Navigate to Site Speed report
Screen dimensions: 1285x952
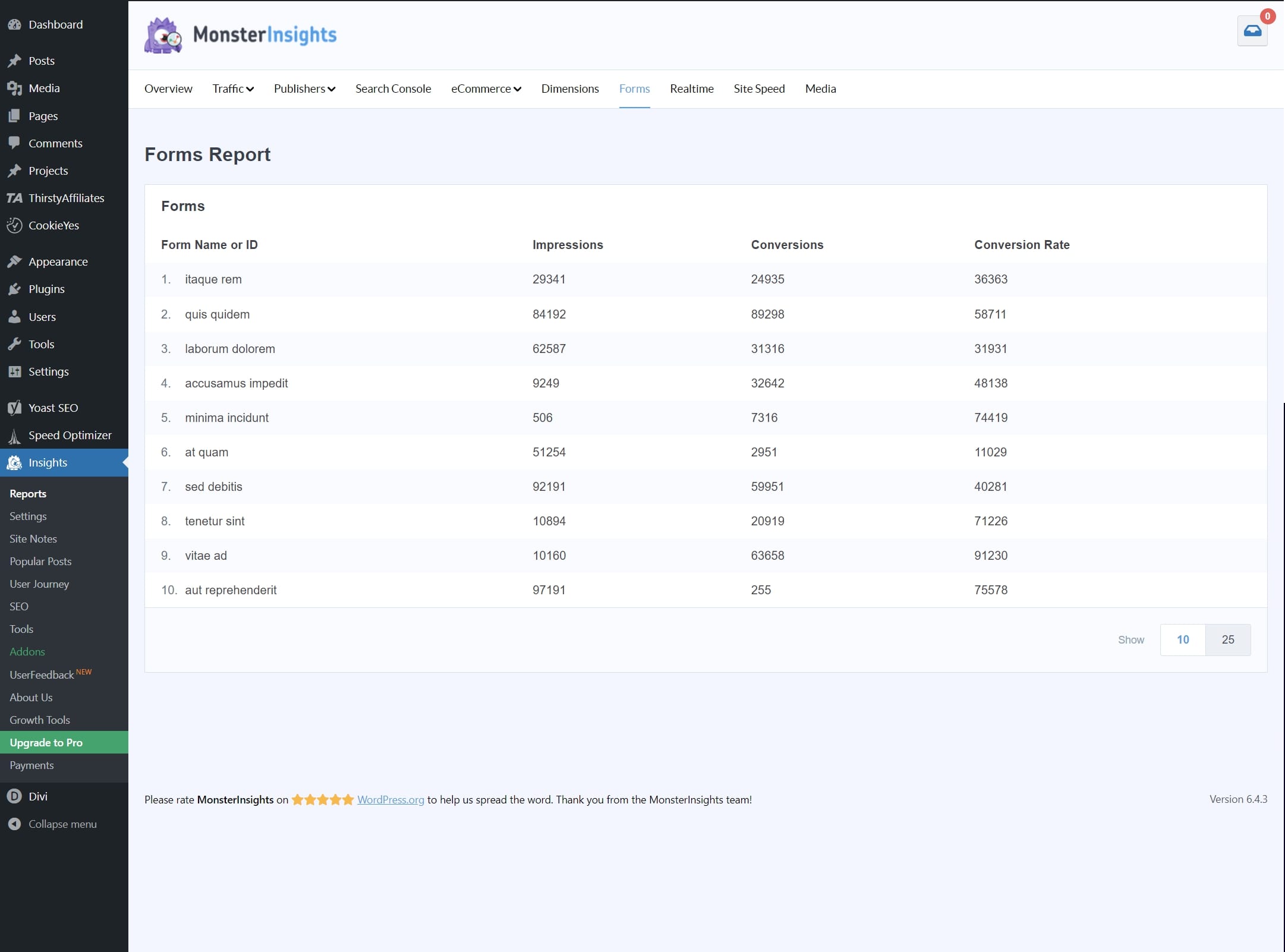click(x=759, y=88)
